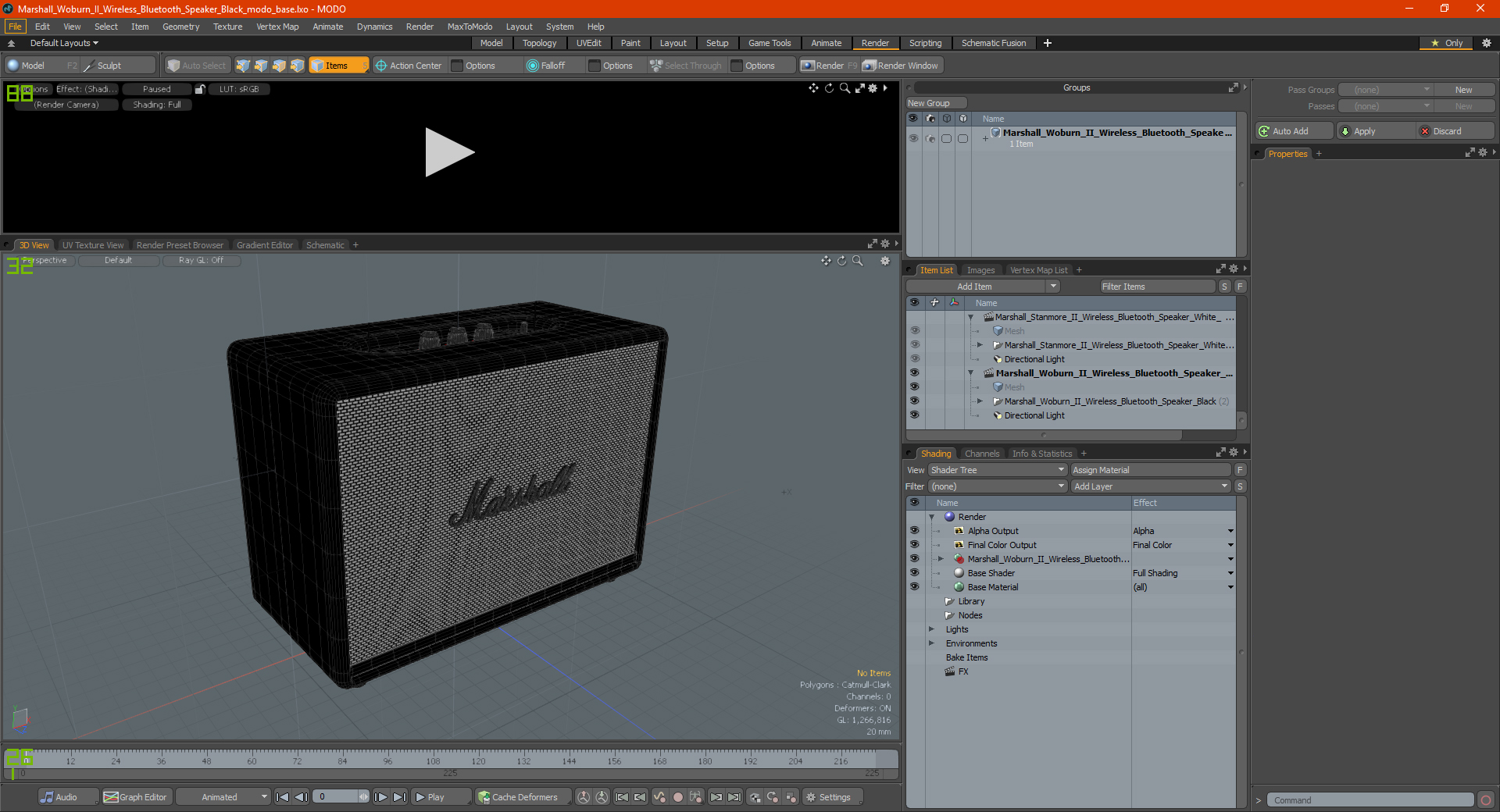
Task: Go to first frame
Action: (x=283, y=797)
